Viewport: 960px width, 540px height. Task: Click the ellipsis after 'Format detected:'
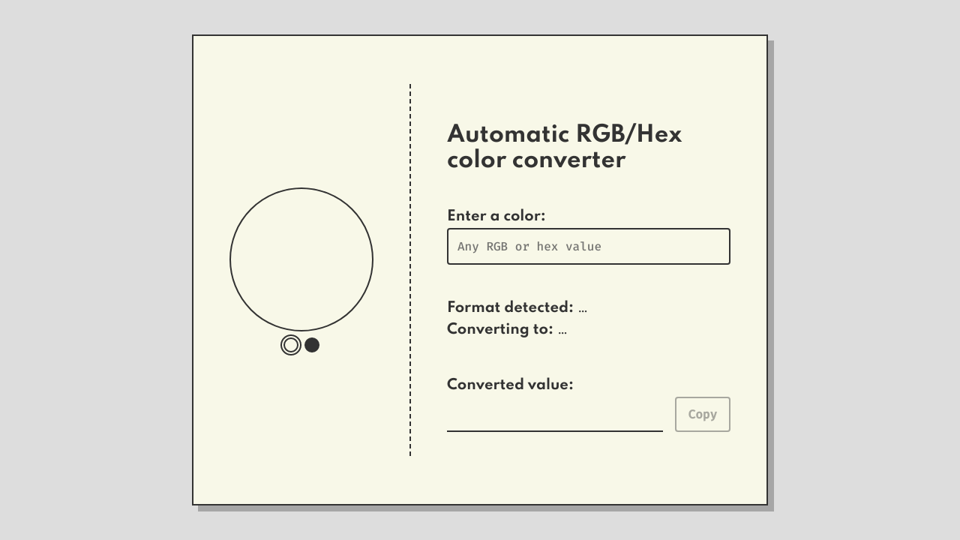[x=583, y=309]
